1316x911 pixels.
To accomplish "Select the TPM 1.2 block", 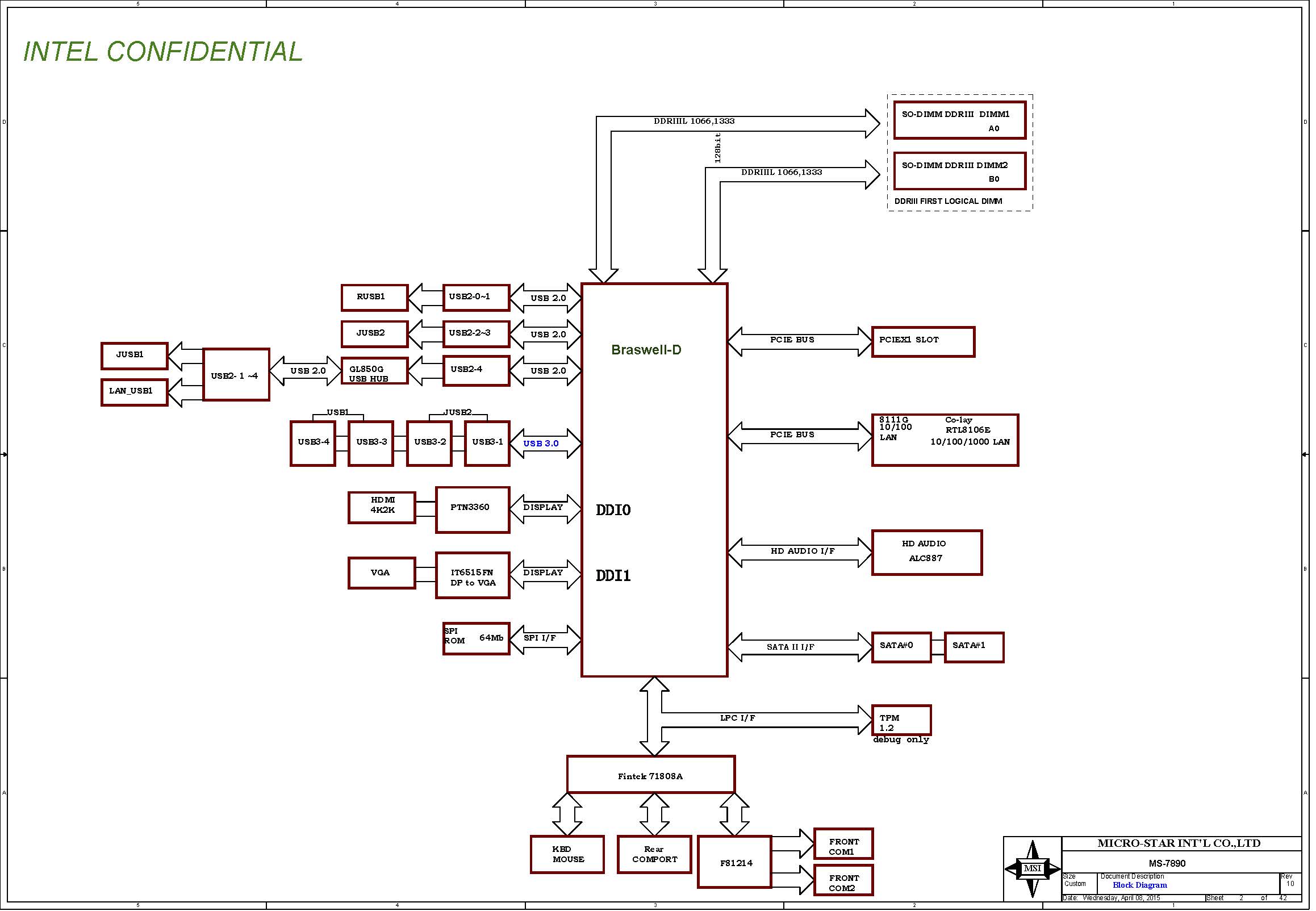I will 901,720.
